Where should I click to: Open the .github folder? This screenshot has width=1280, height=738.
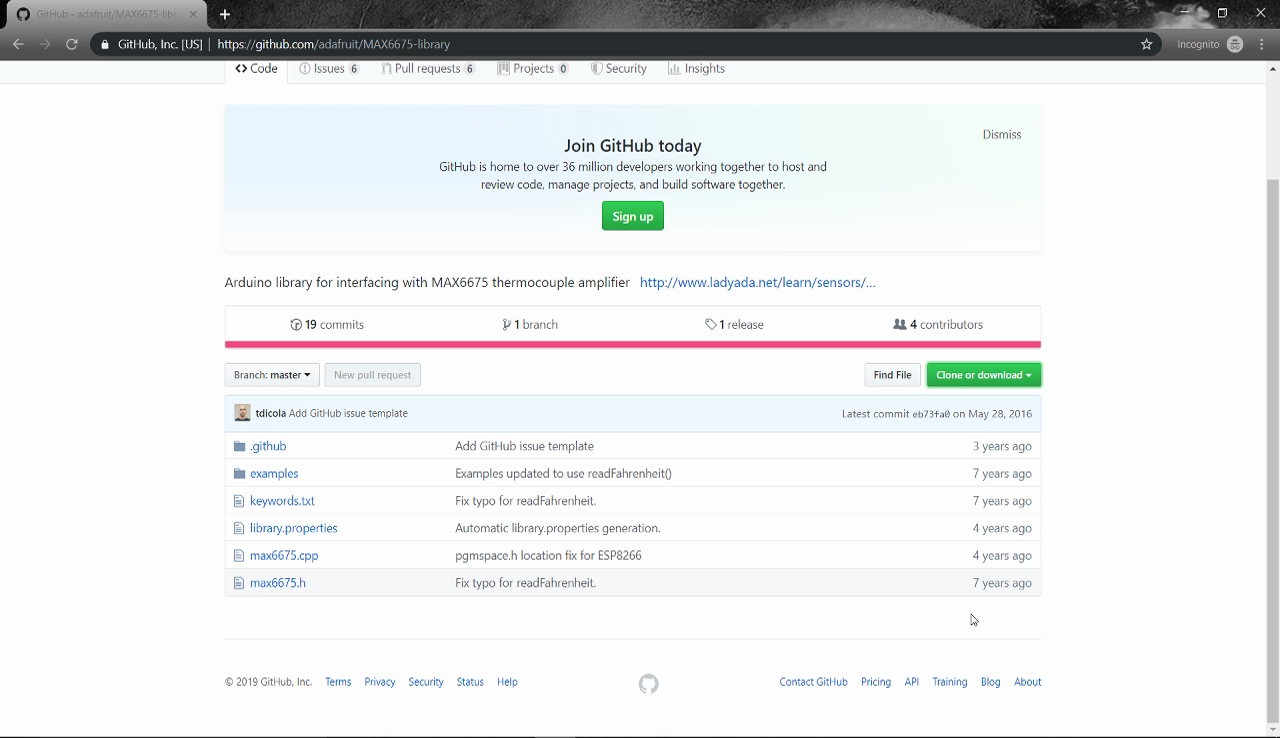[x=268, y=446]
